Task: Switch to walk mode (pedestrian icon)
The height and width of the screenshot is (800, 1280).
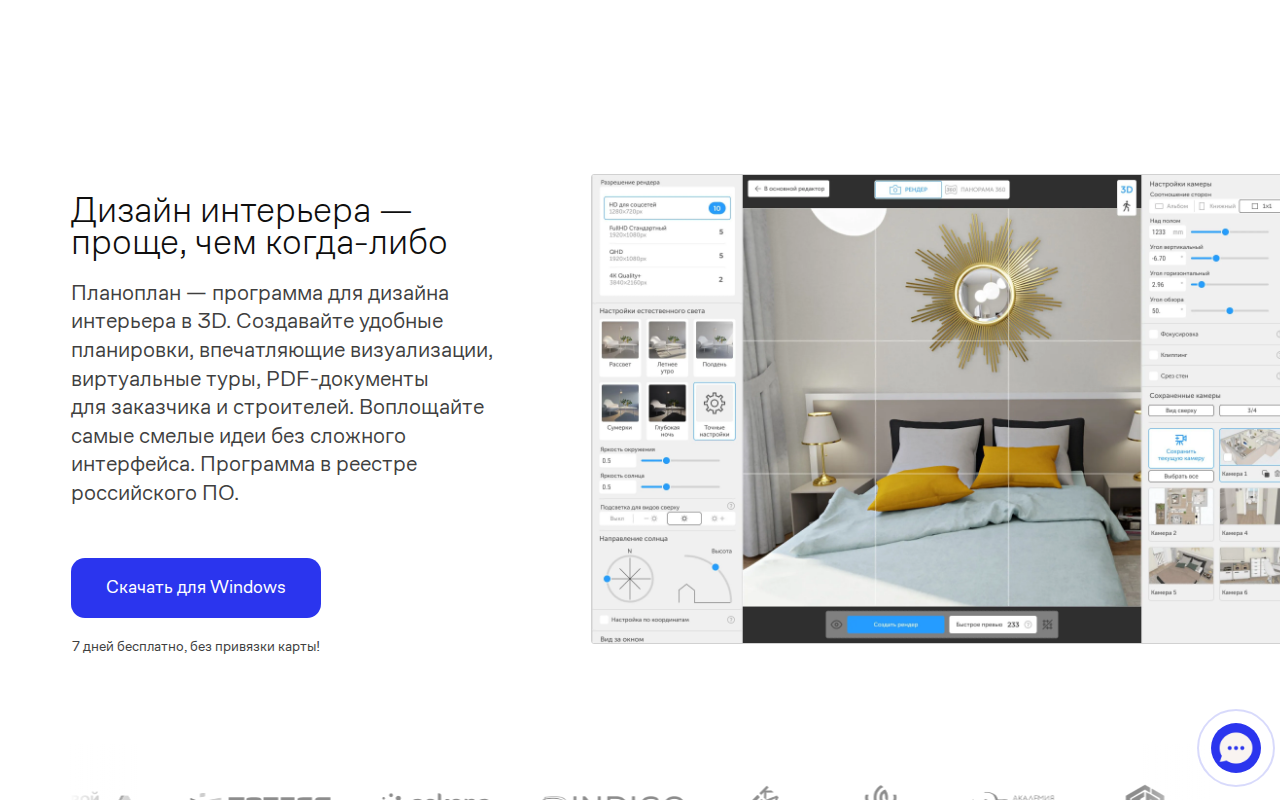Action: (x=1126, y=206)
